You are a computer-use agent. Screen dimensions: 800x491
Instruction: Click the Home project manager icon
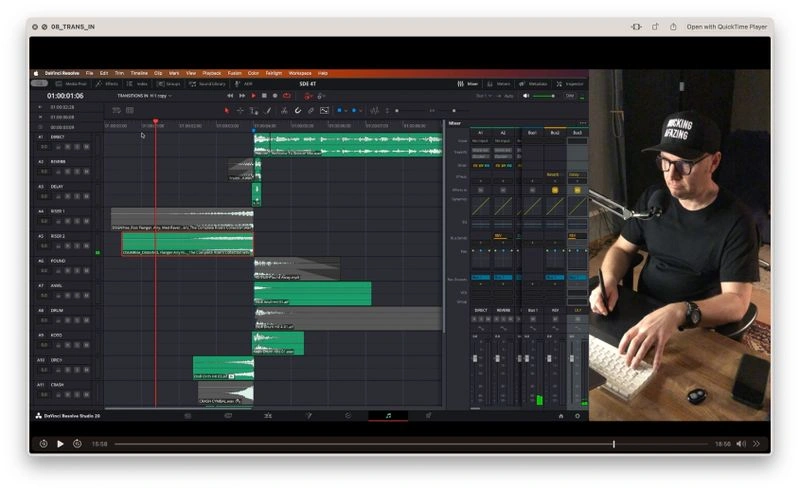coord(561,416)
